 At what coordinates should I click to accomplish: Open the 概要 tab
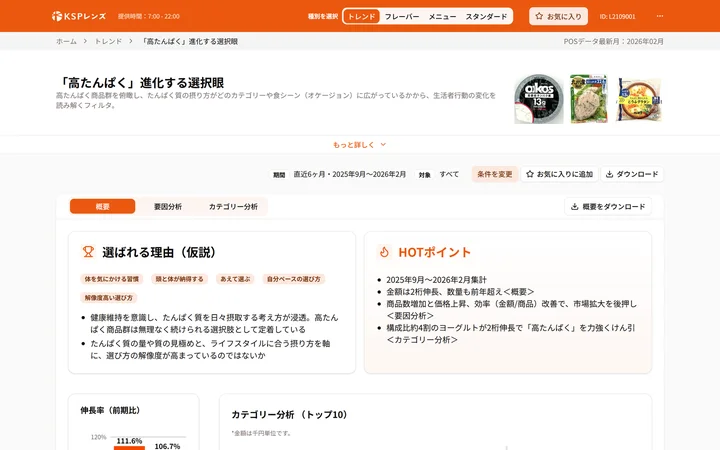pos(102,207)
